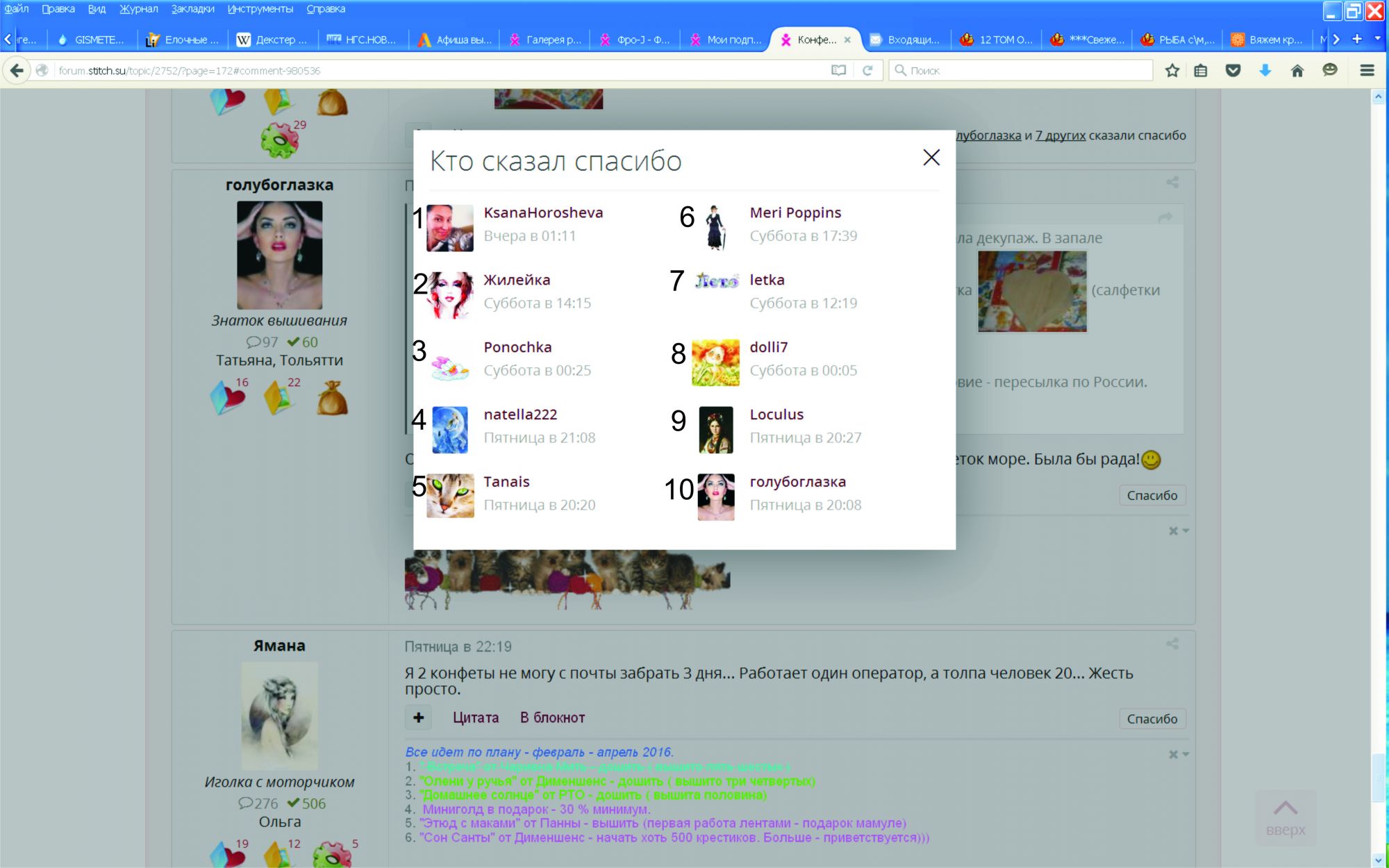
Task: Click the reload page icon
Action: [x=867, y=70]
